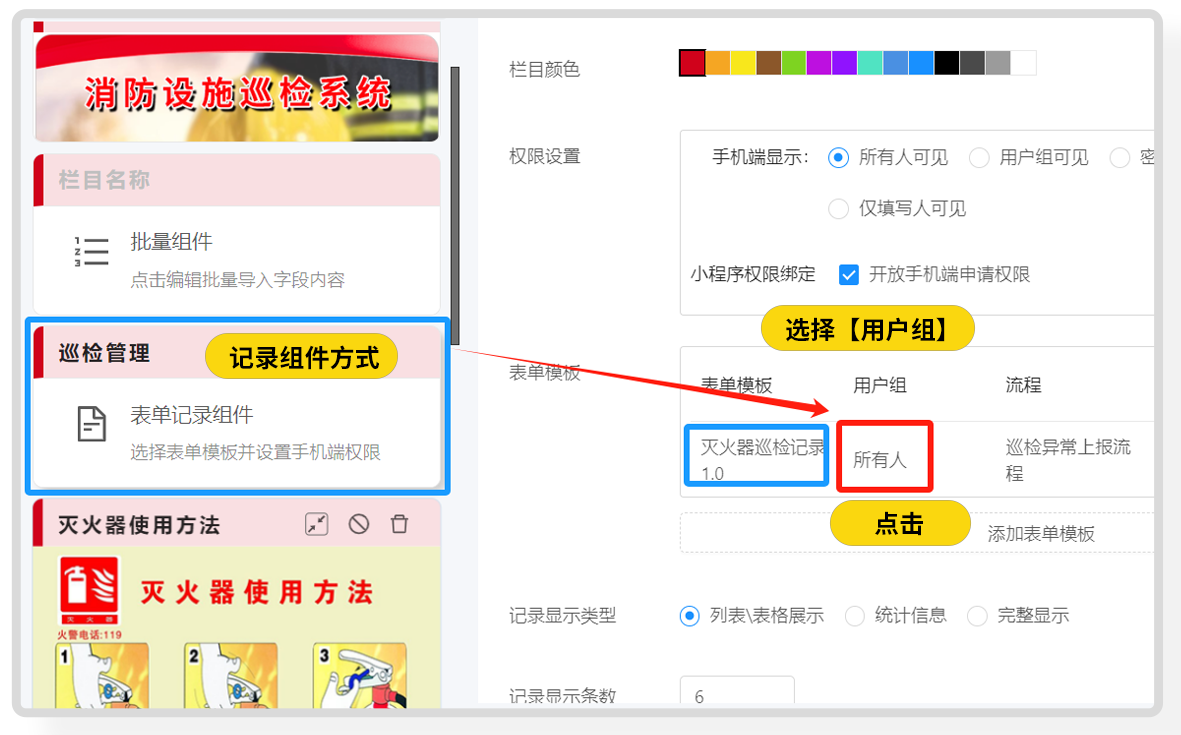This screenshot has height=735, width=1181.
Task: Click the left preview panel vertical scrollbar
Action: 454,206
